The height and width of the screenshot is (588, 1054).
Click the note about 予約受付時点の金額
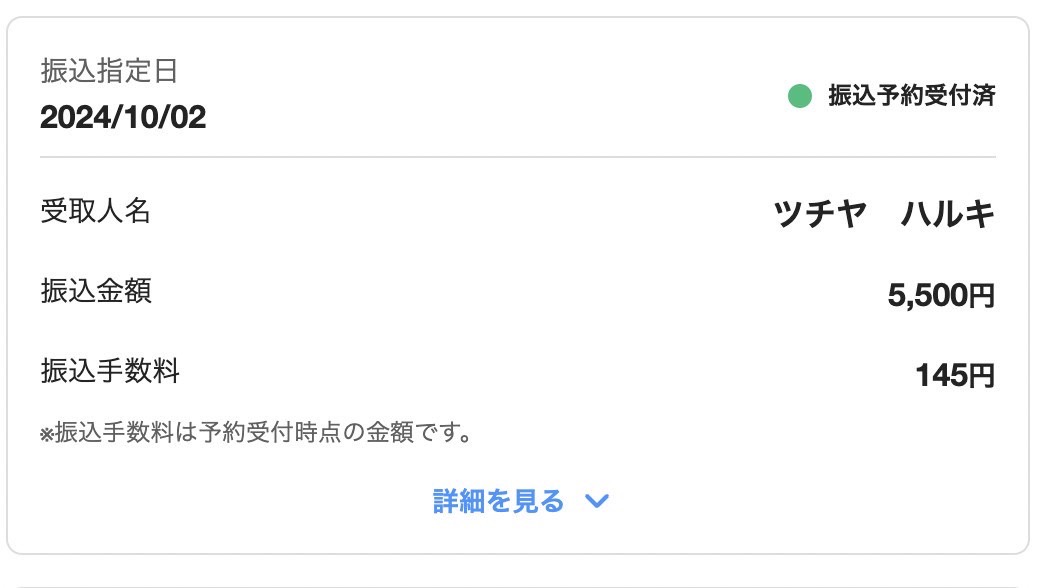257,432
